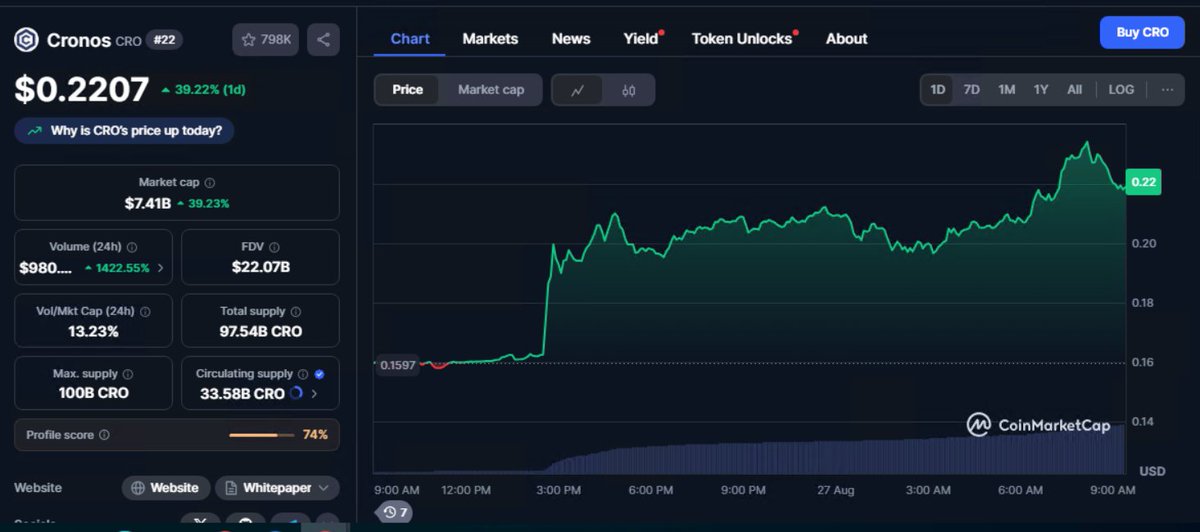Select the All time range

(x=1075, y=89)
